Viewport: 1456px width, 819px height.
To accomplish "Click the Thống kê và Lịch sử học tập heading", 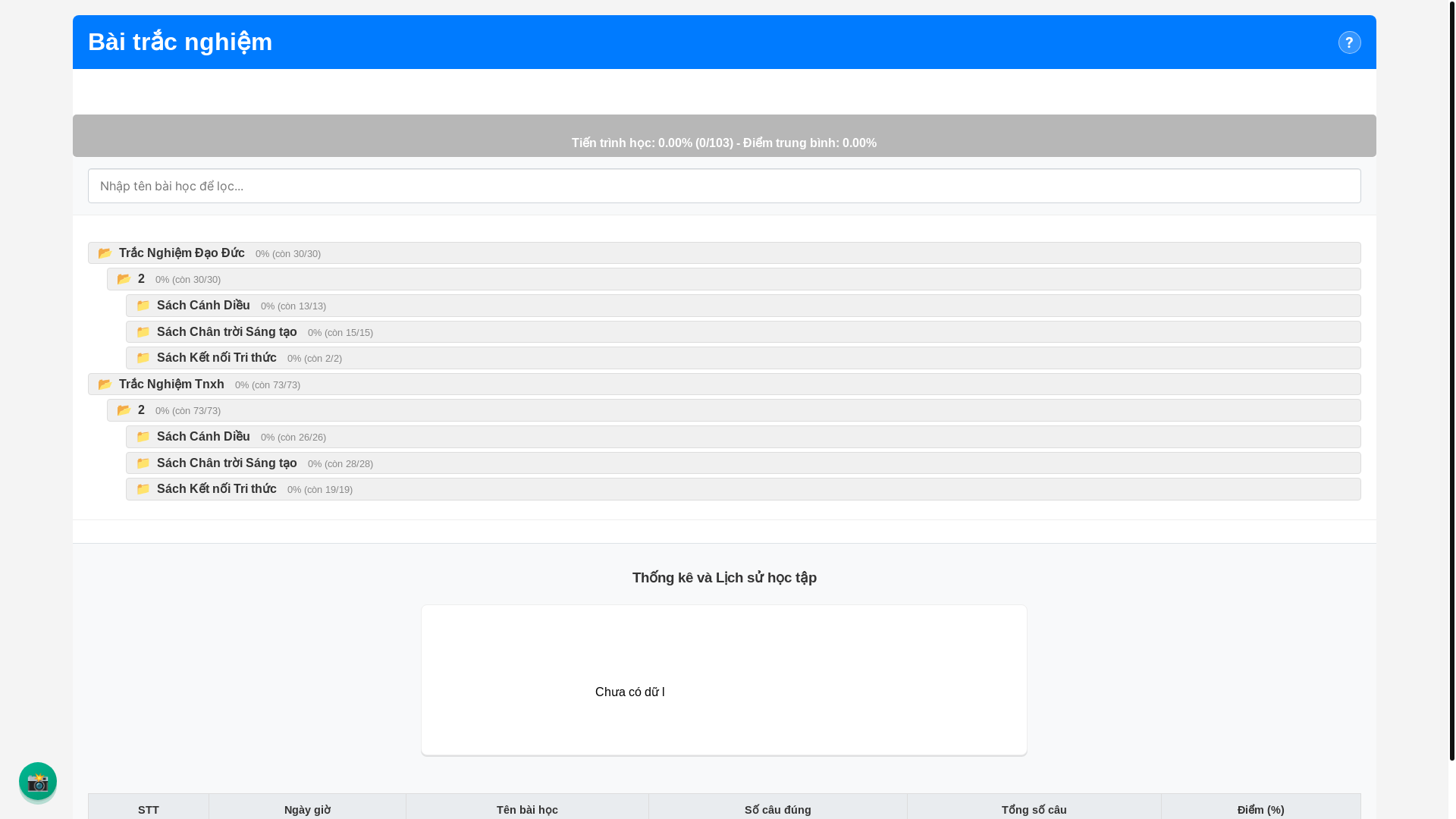I will coord(724,578).
